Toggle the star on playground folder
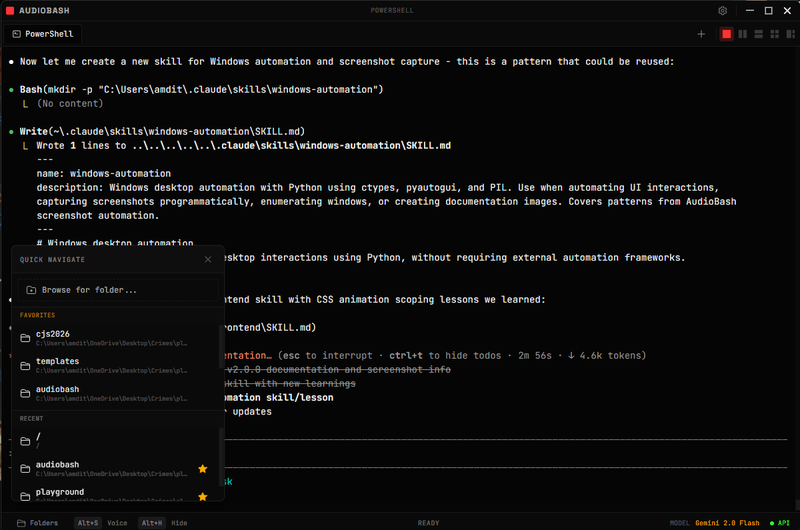The height and width of the screenshot is (530, 800). [x=203, y=496]
